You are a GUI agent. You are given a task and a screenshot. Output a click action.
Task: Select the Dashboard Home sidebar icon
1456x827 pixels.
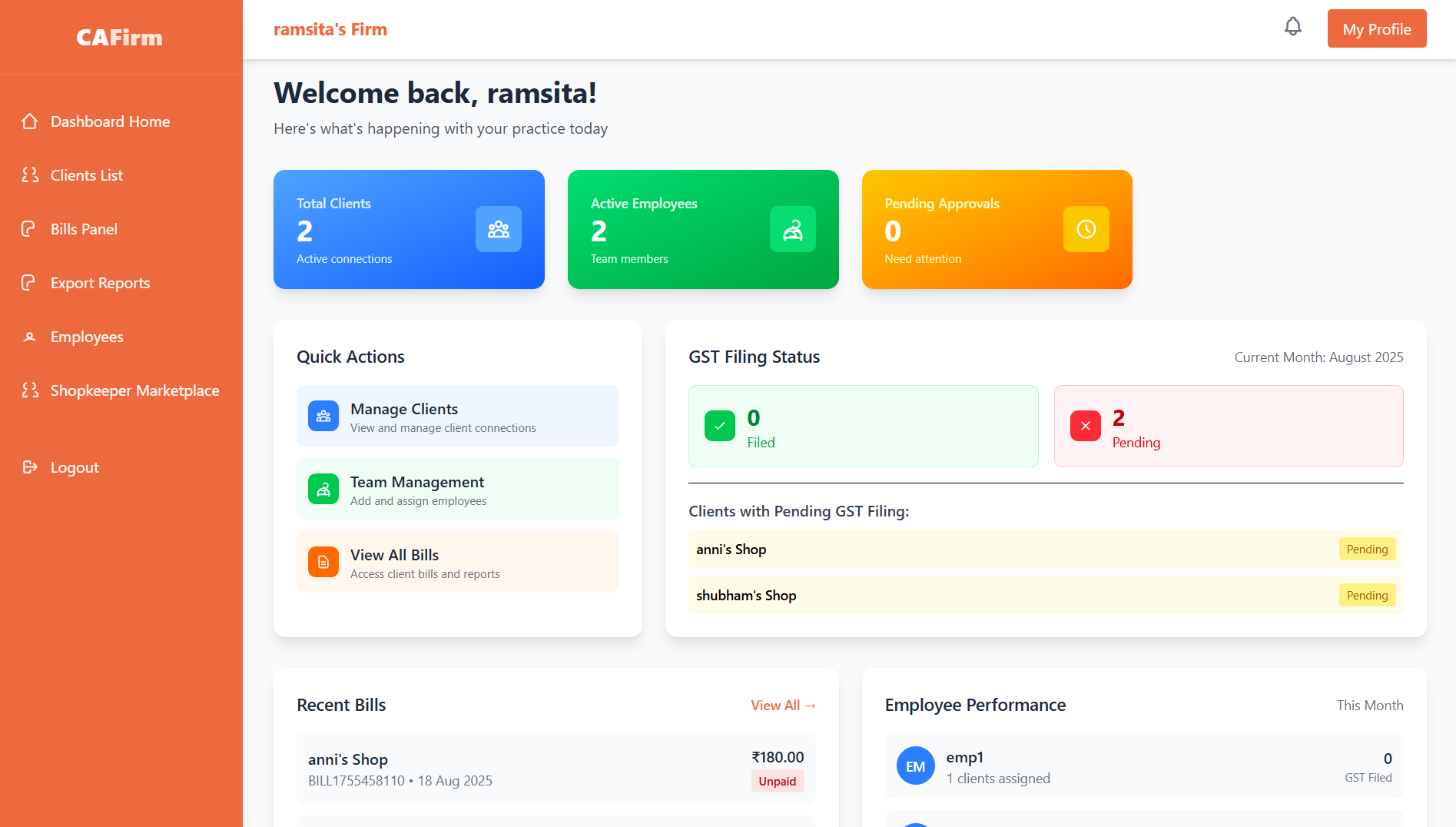pos(30,121)
